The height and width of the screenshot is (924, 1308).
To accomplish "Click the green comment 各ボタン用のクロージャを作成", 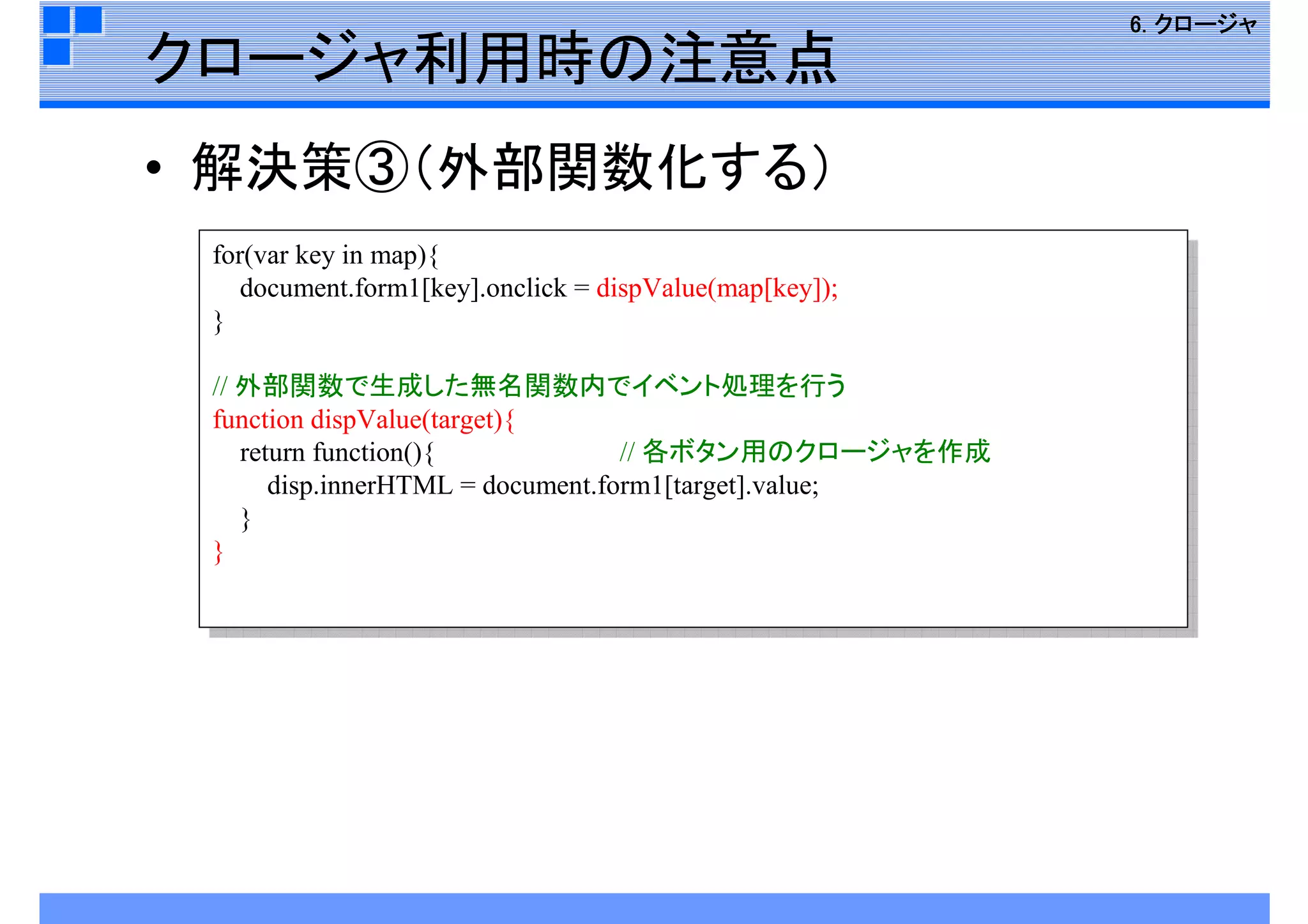I will [x=805, y=451].
